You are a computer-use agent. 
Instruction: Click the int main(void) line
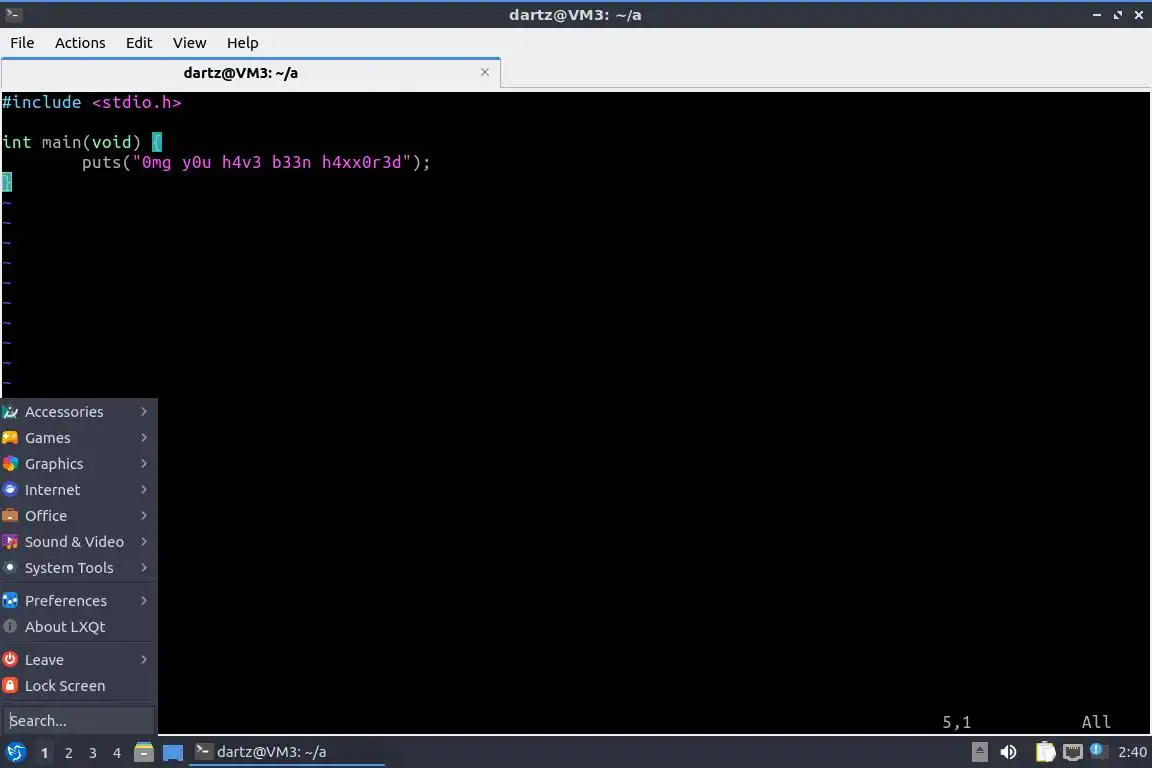(82, 142)
